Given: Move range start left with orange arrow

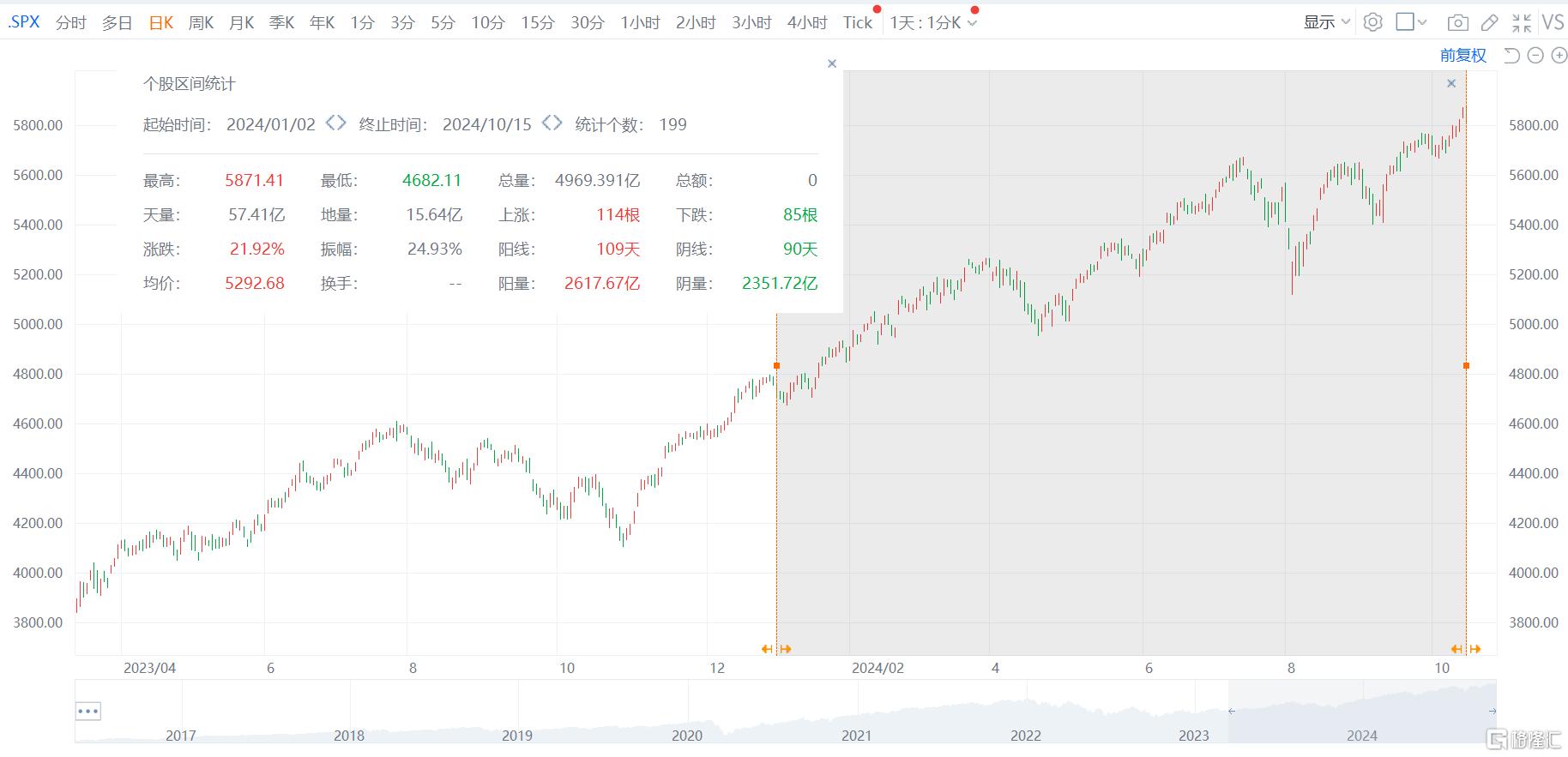Looking at the screenshot, I should (767, 649).
